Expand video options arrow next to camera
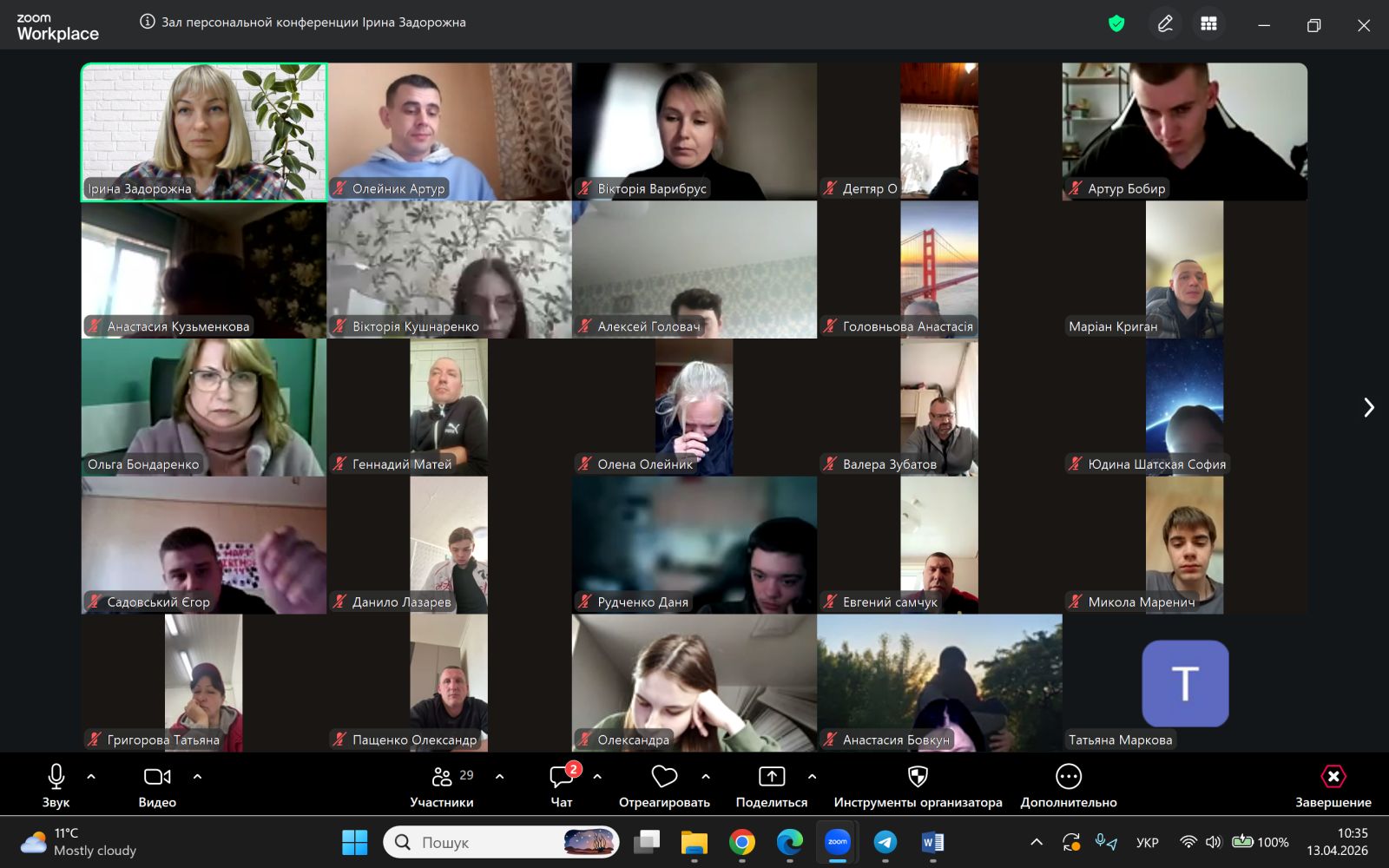 (x=197, y=776)
